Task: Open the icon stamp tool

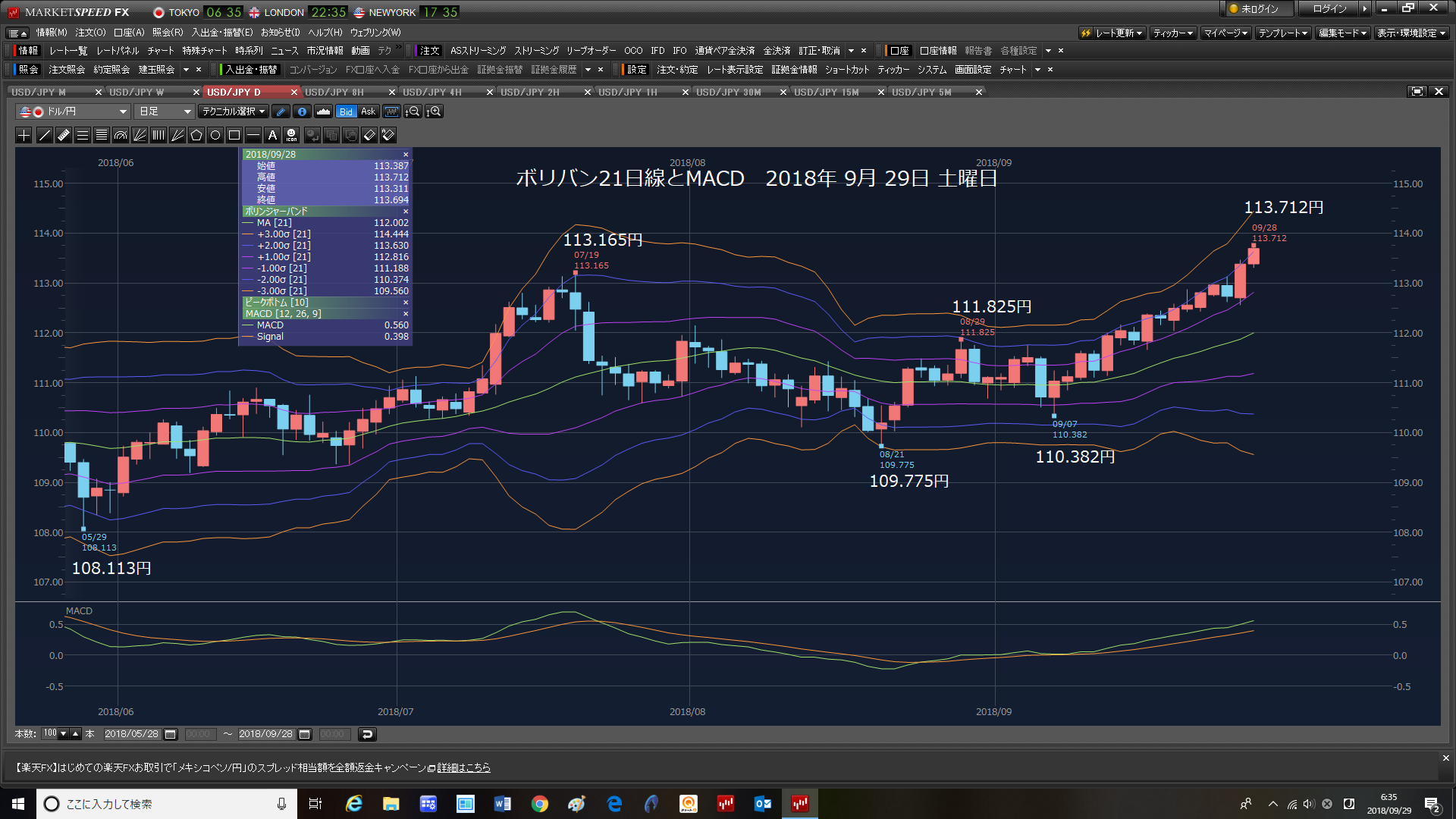Action: pos(291,135)
